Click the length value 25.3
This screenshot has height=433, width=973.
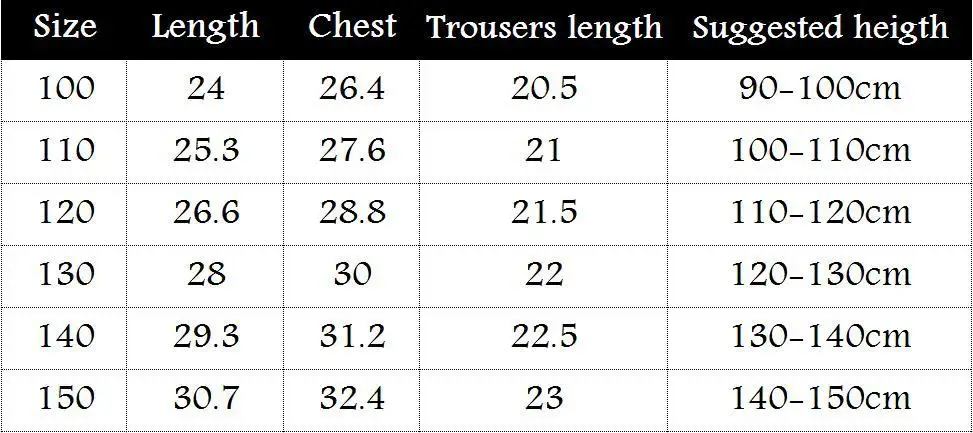coord(206,151)
